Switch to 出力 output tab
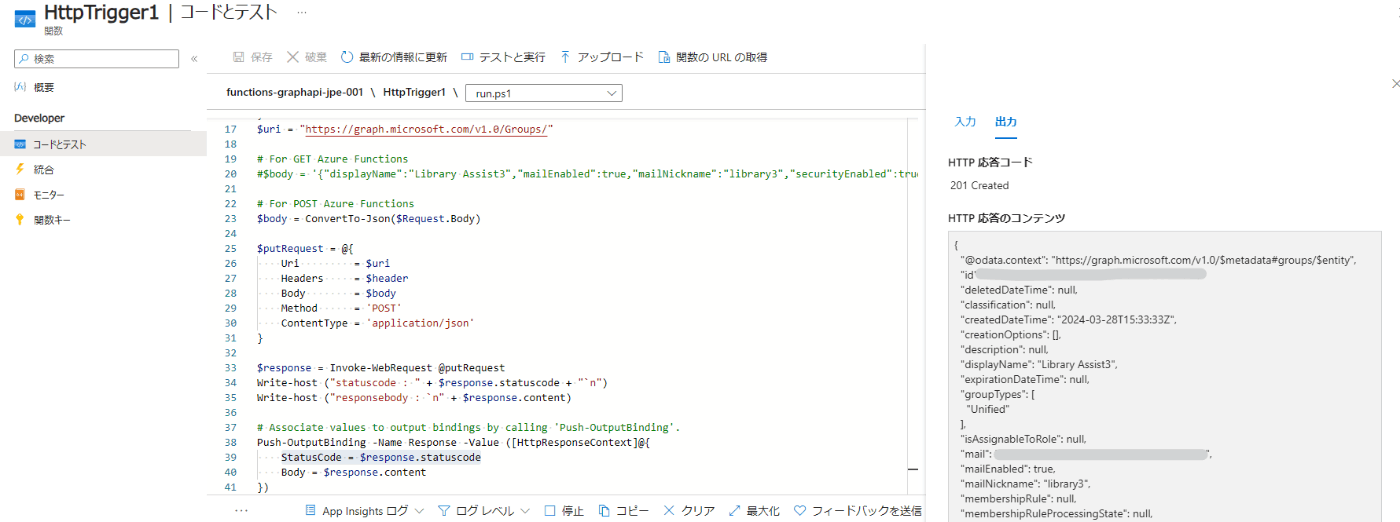The image size is (1400, 522). (x=1006, y=122)
